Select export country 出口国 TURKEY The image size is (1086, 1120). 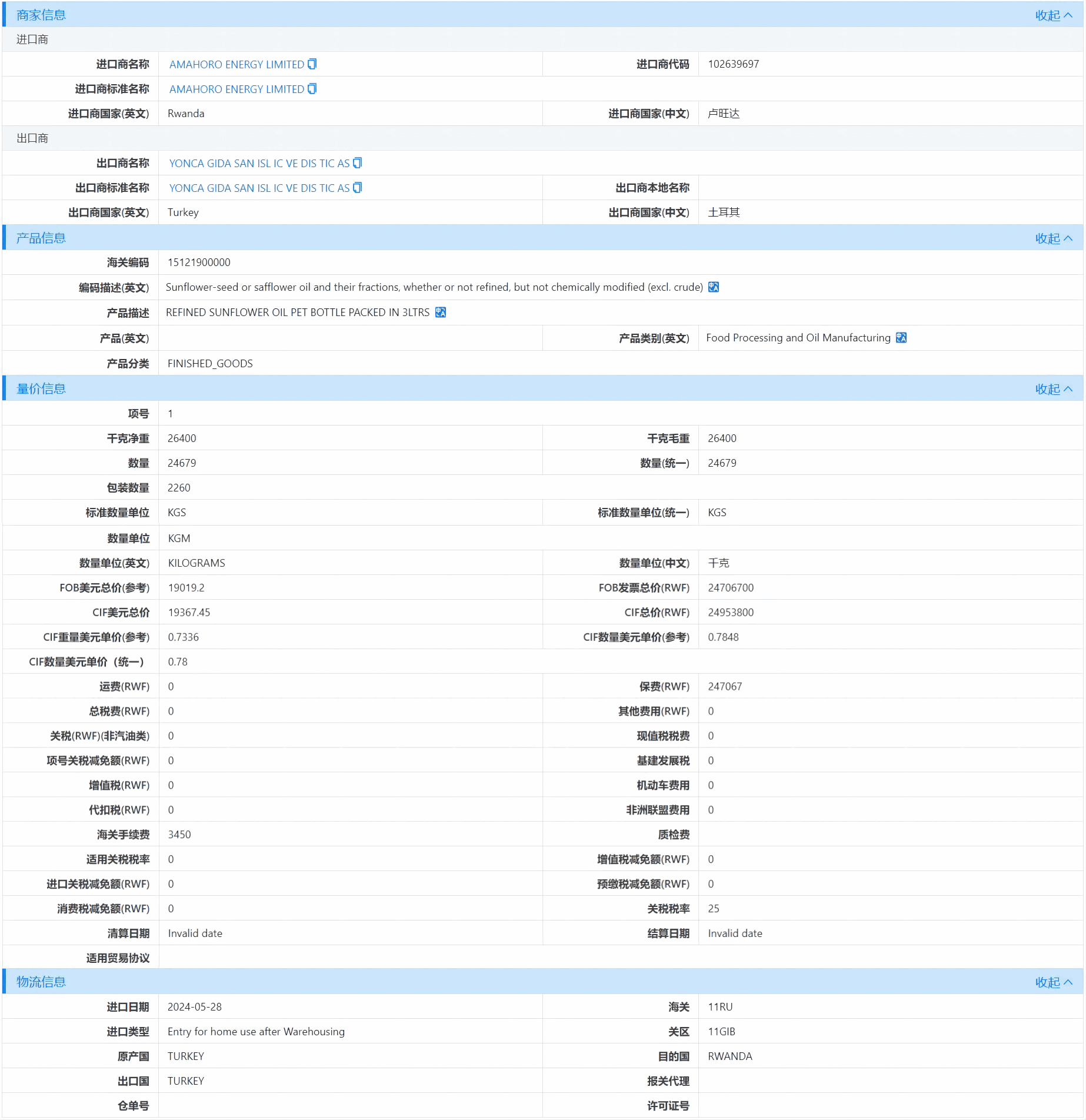coord(186,1081)
